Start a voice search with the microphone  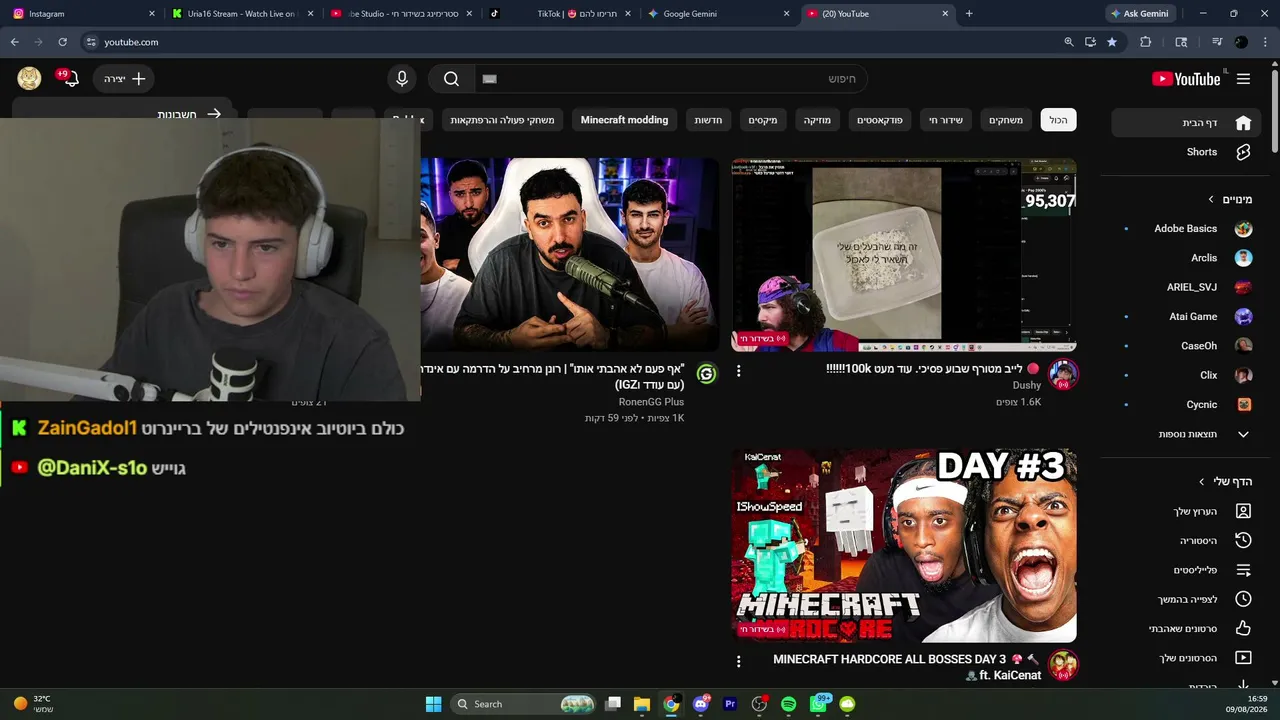402,79
